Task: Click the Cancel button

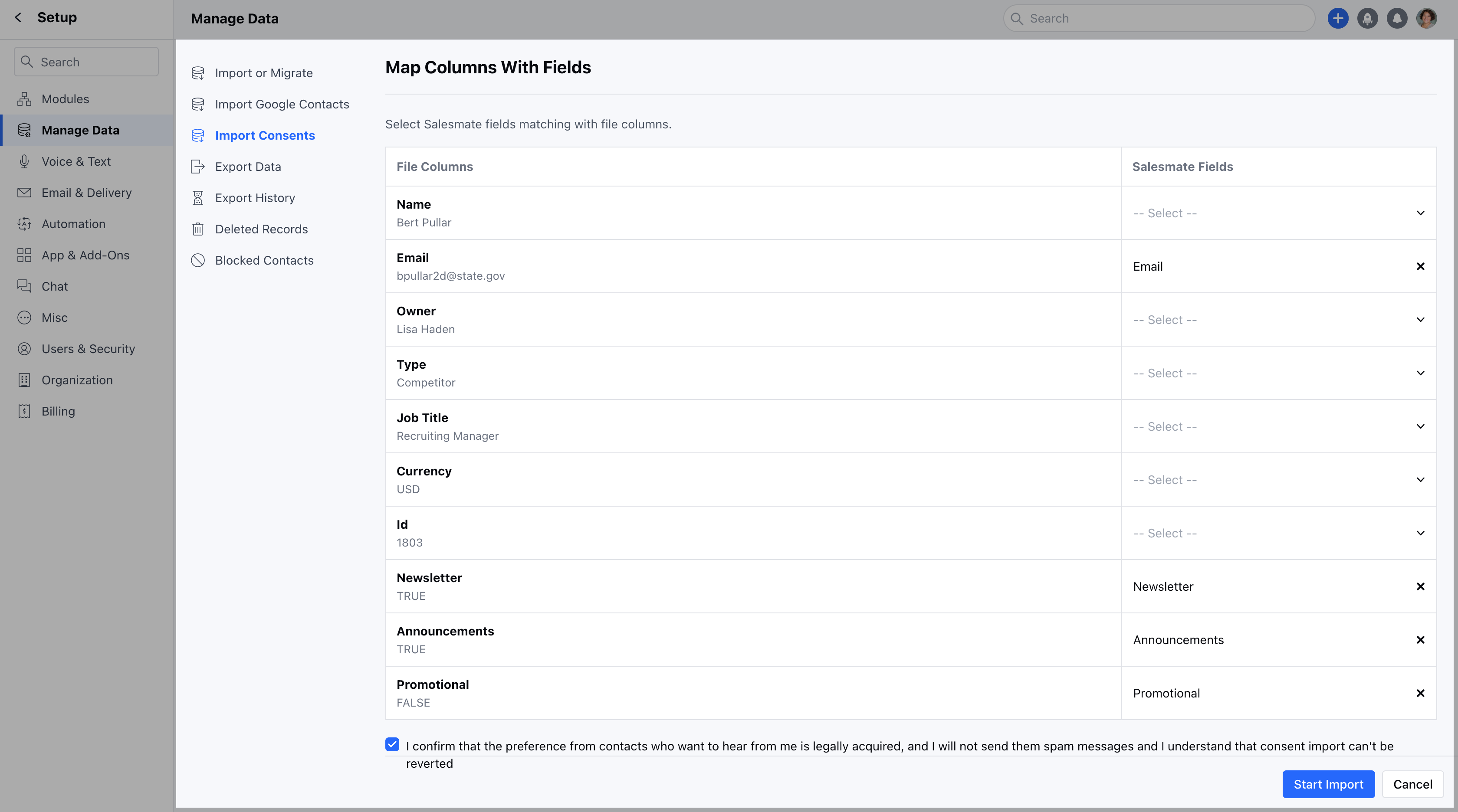Action: (x=1413, y=784)
